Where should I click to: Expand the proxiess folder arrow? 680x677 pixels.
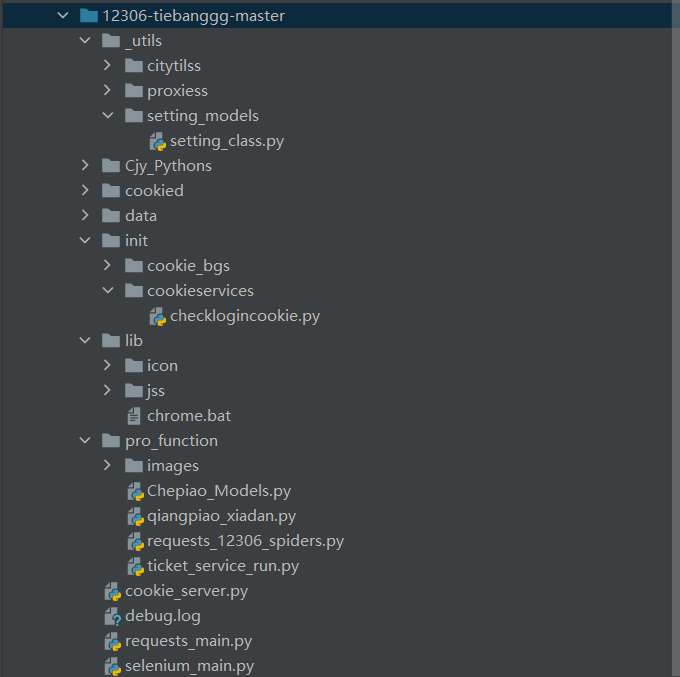point(107,90)
